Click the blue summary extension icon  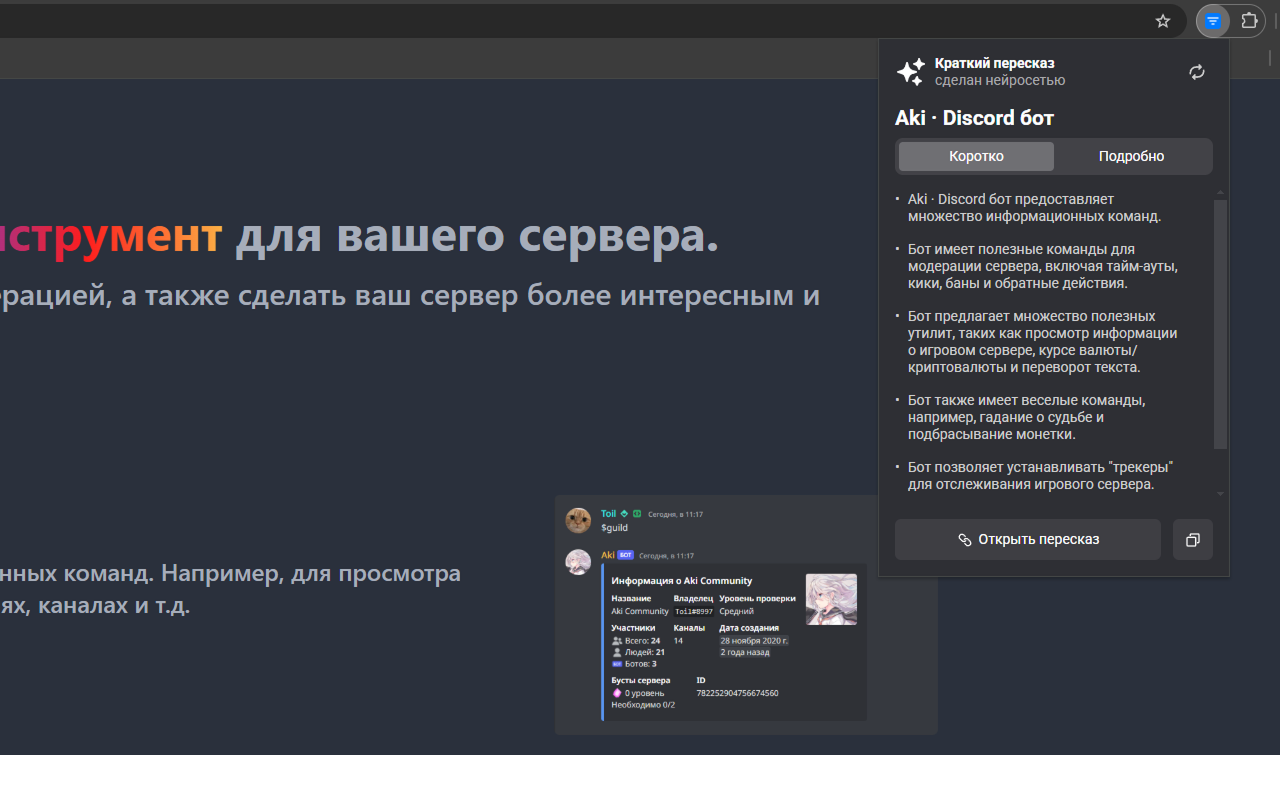coord(1213,21)
